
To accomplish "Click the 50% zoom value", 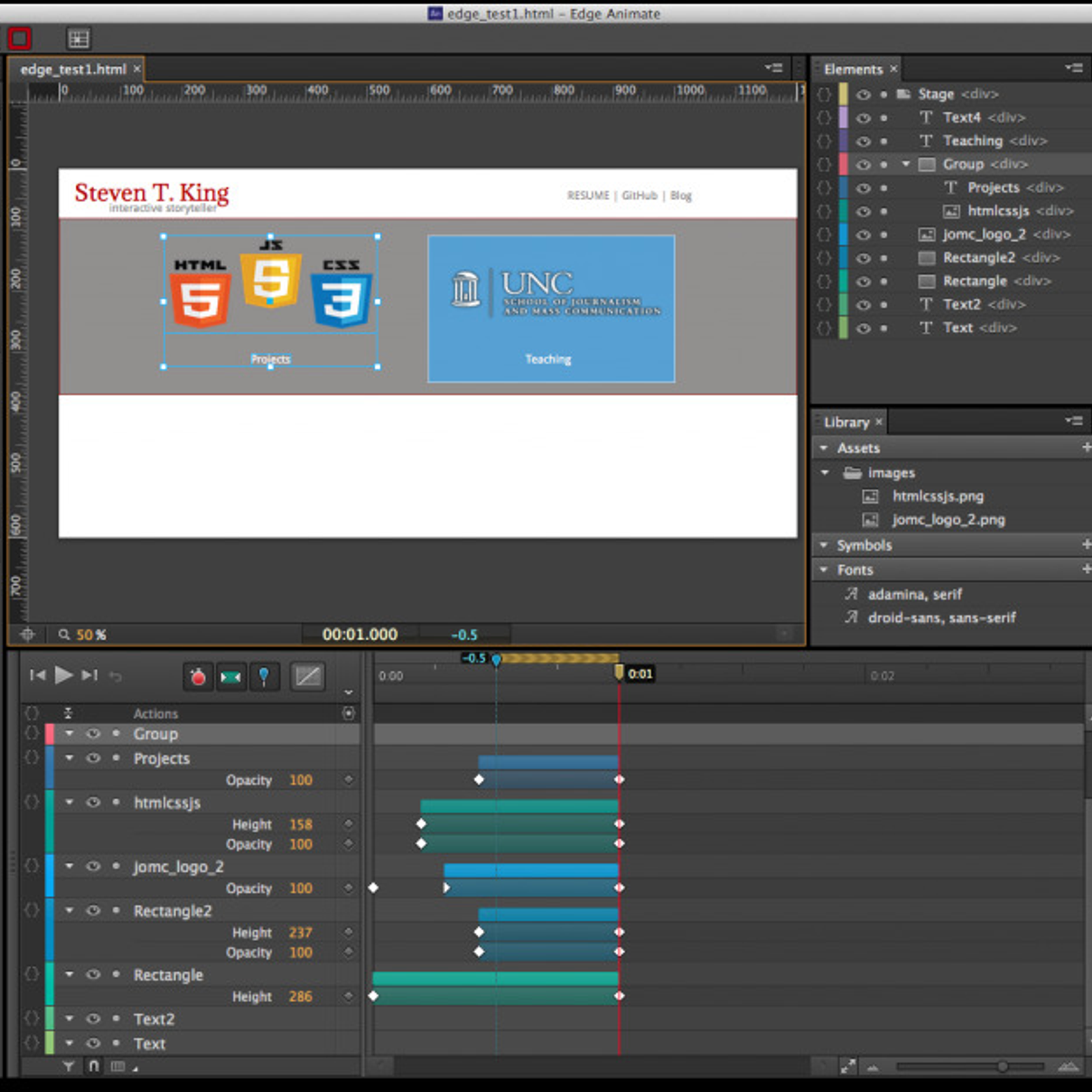I will (x=91, y=635).
